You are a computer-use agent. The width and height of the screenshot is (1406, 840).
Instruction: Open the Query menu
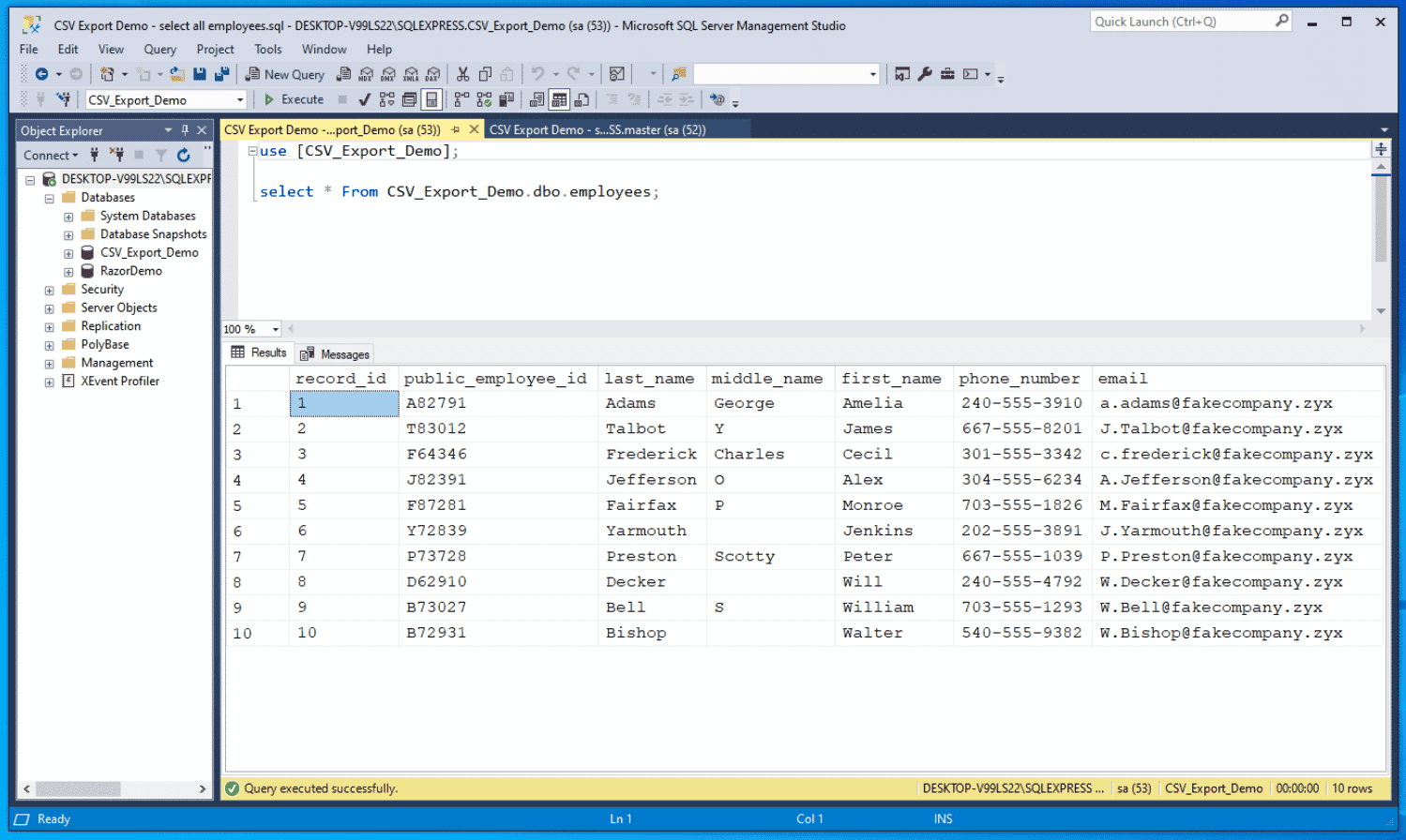click(159, 49)
